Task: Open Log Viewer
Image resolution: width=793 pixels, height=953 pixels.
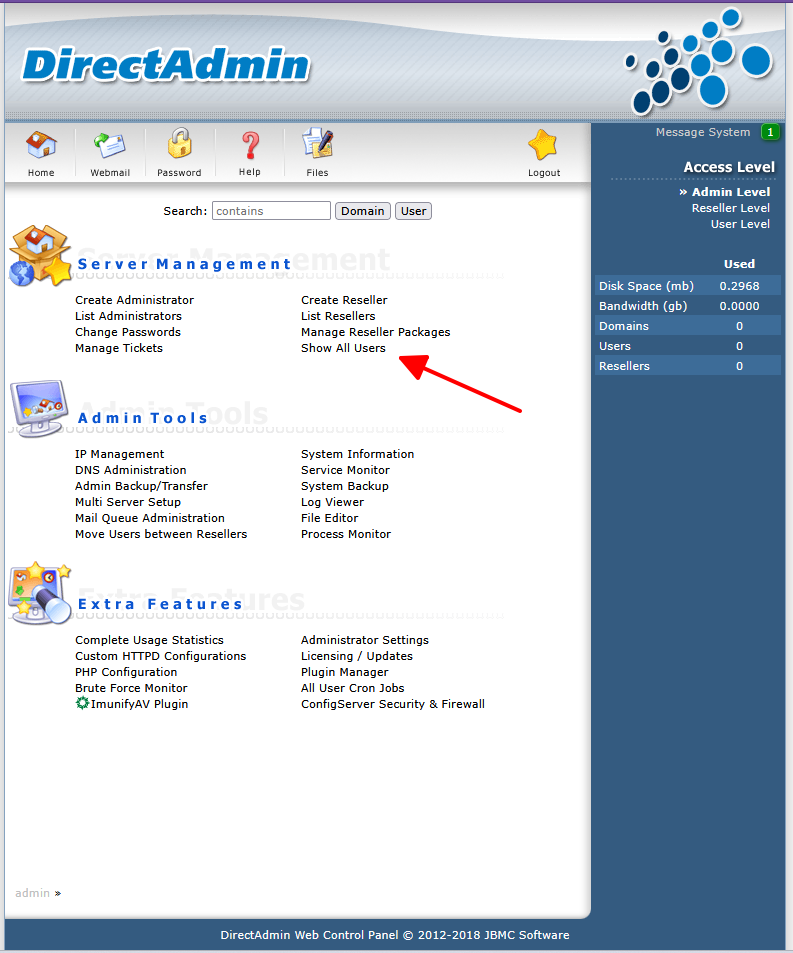Action: click(332, 502)
